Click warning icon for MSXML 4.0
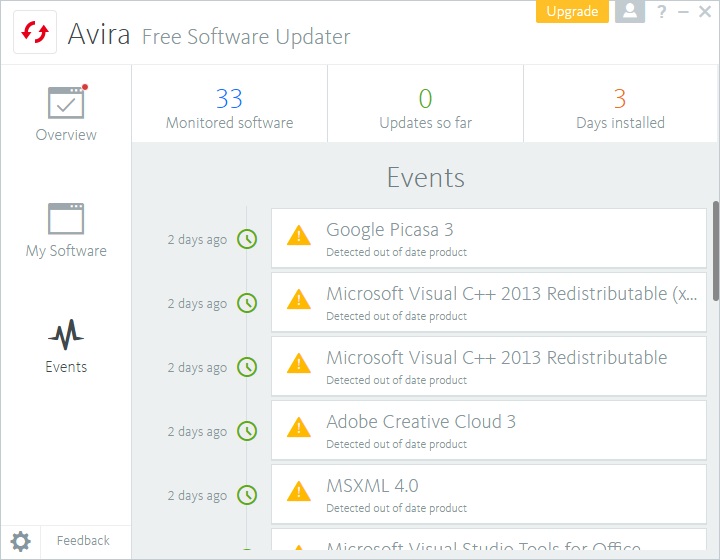This screenshot has width=720, height=560. pos(298,491)
